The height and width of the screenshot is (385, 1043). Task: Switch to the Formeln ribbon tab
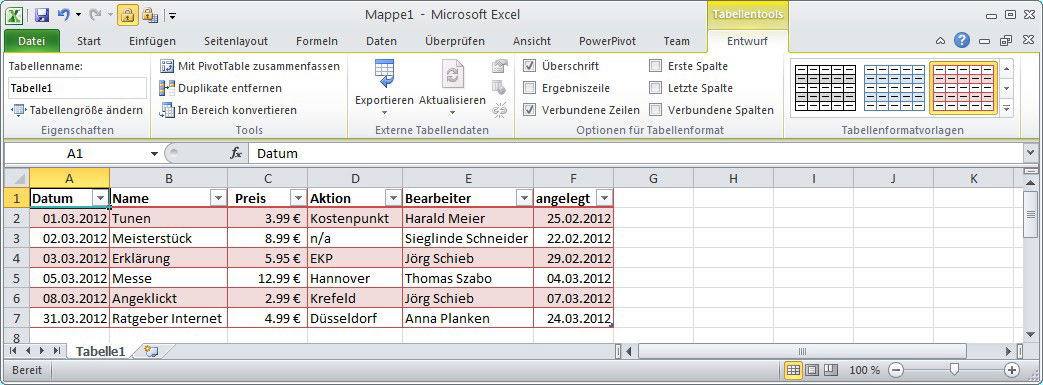click(317, 41)
